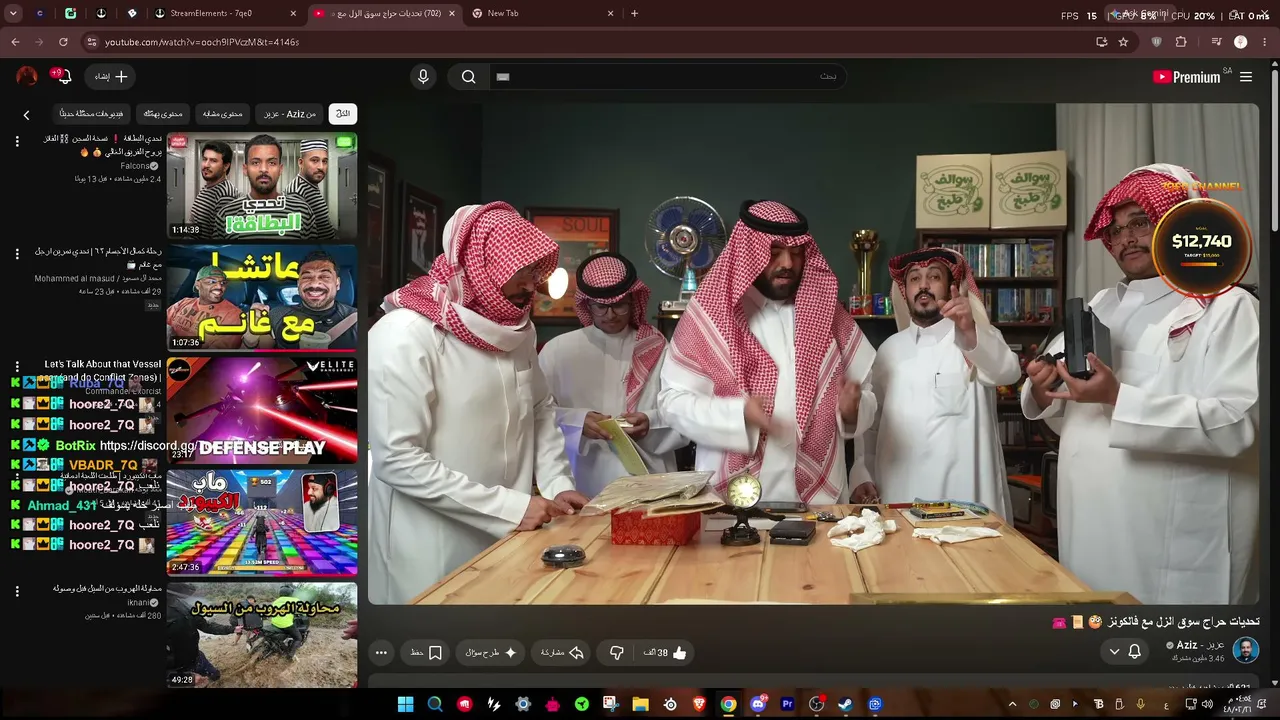The width and height of the screenshot is (1280, 720).
Task: Open the Aziz channel name link
Action: coord(1201,645)
